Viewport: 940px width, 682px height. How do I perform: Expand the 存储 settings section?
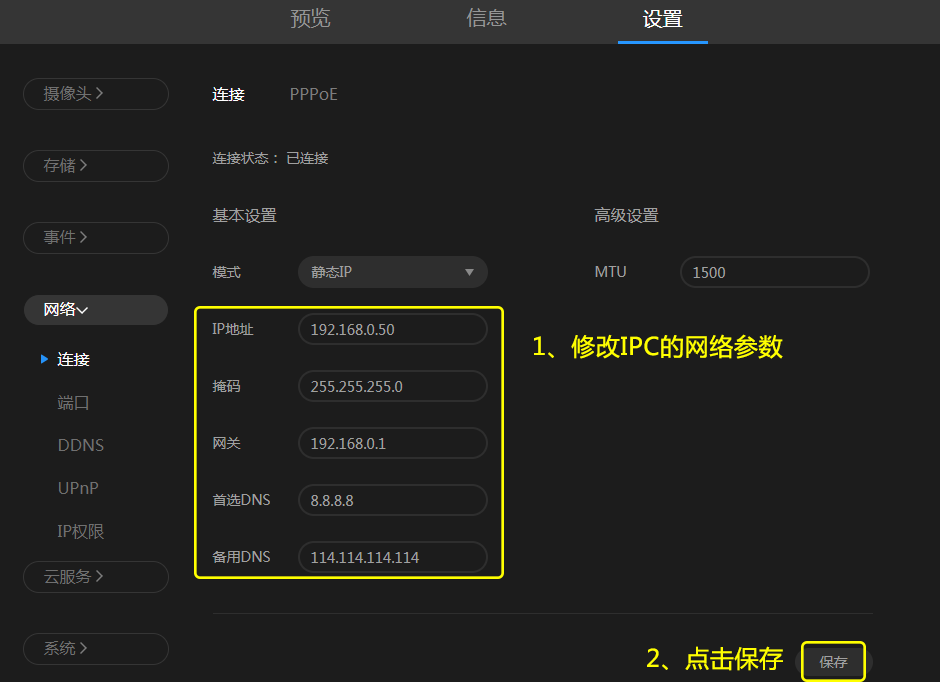(95, 165)
